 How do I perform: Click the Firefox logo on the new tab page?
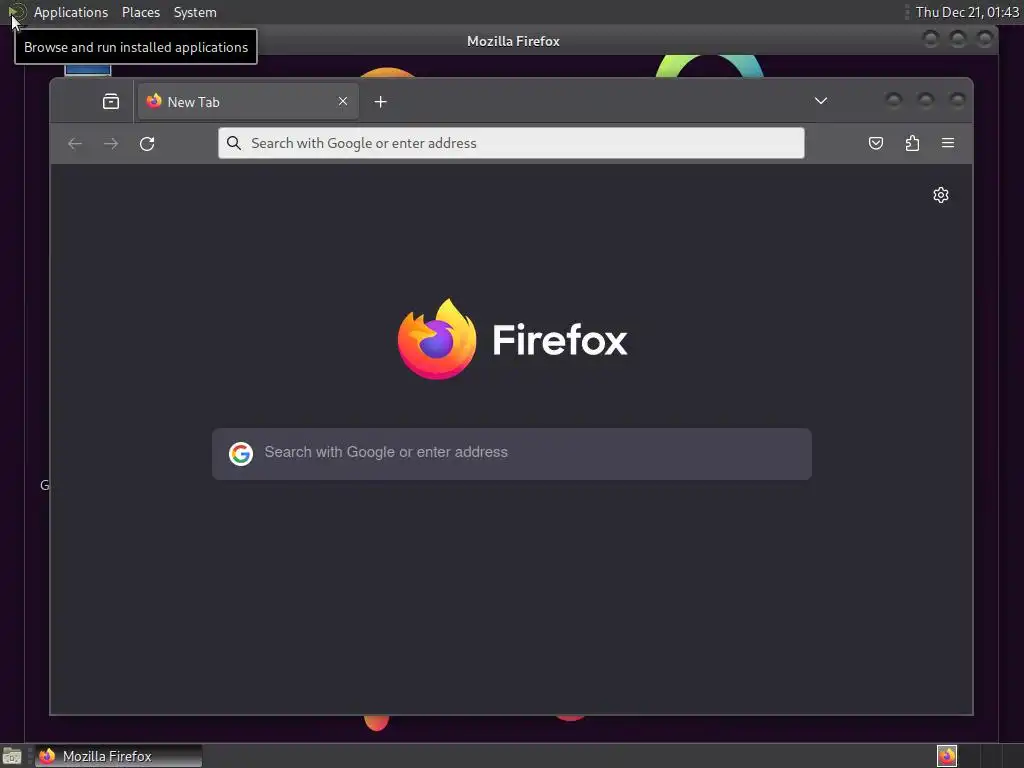513,339
